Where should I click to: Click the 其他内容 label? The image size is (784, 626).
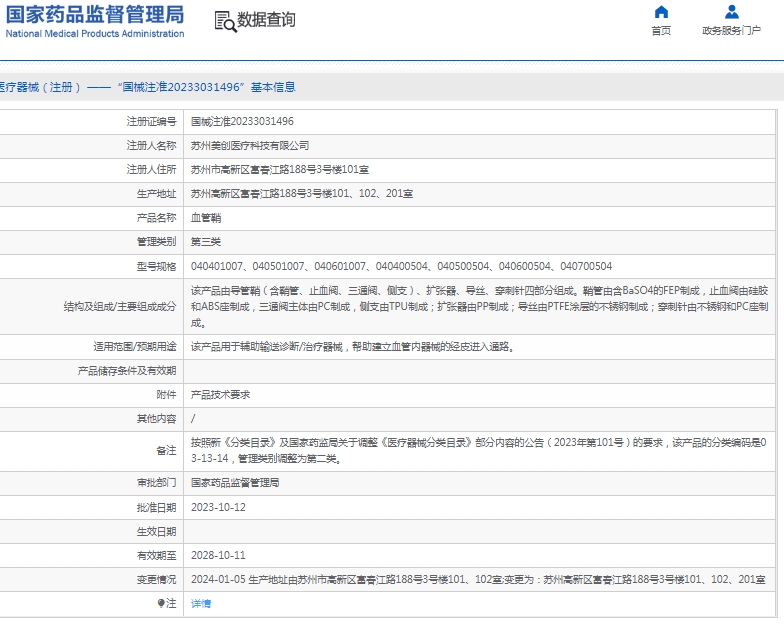click(x=156, y=418)
